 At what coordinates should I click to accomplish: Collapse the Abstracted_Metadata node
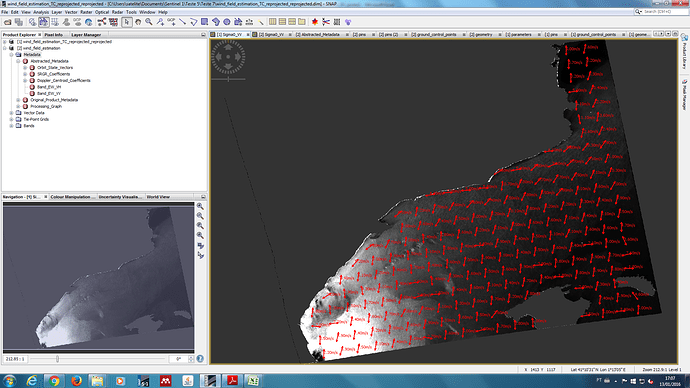click(x=18, y=61)
